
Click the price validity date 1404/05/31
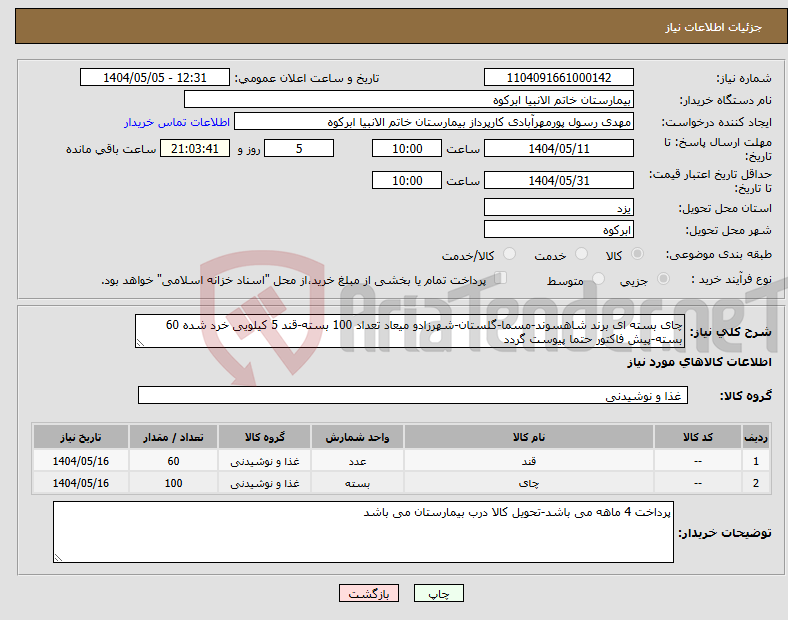point(558,180)
